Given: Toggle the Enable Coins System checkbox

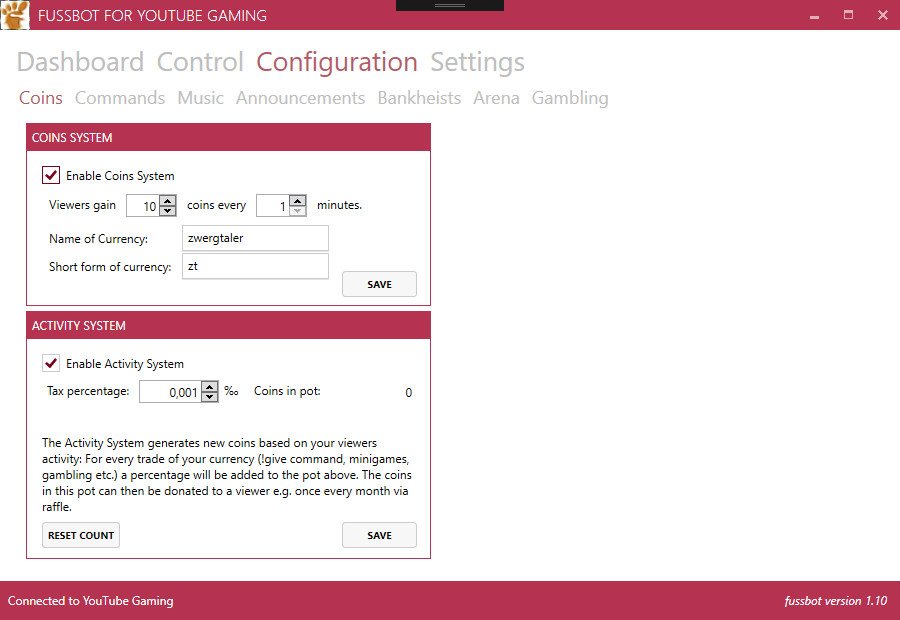Looking at the screenshot, I should [x=51, y=175].
